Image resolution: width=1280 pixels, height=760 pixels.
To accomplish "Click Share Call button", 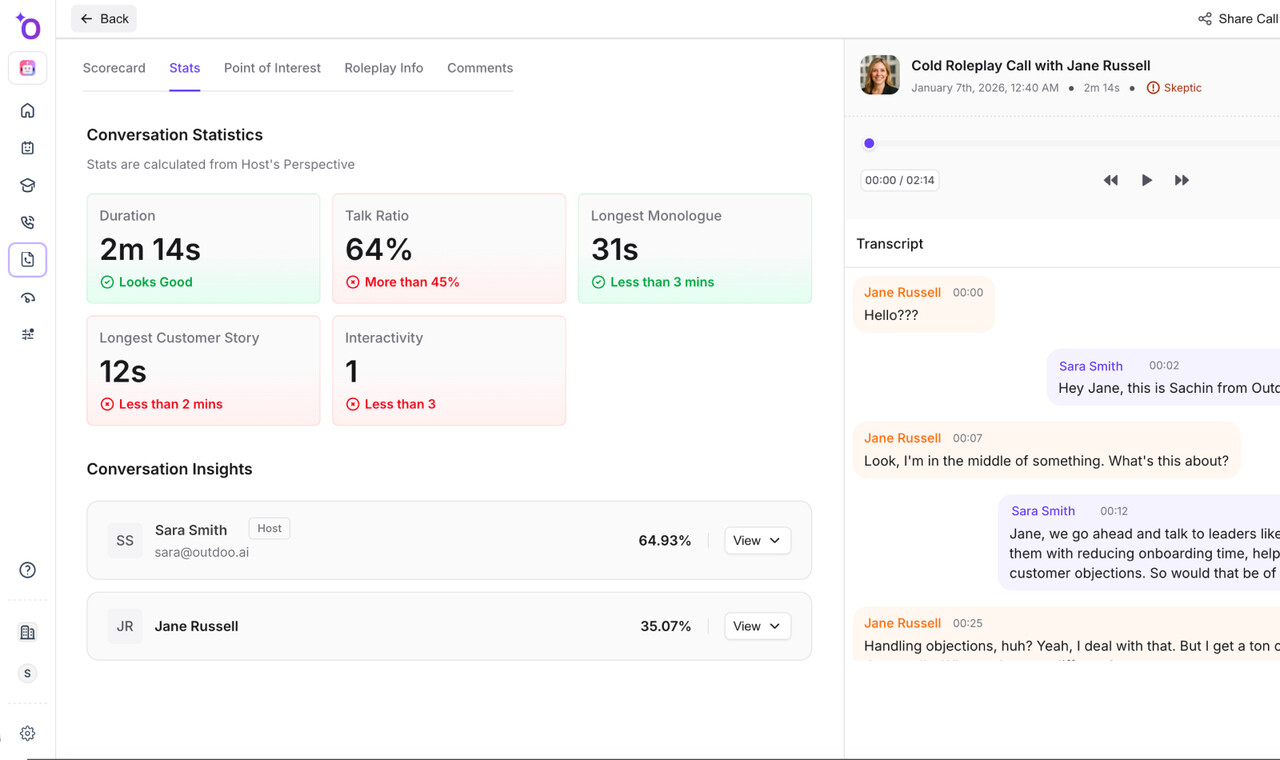I will pyautogui.click(x=1238, y=18).
